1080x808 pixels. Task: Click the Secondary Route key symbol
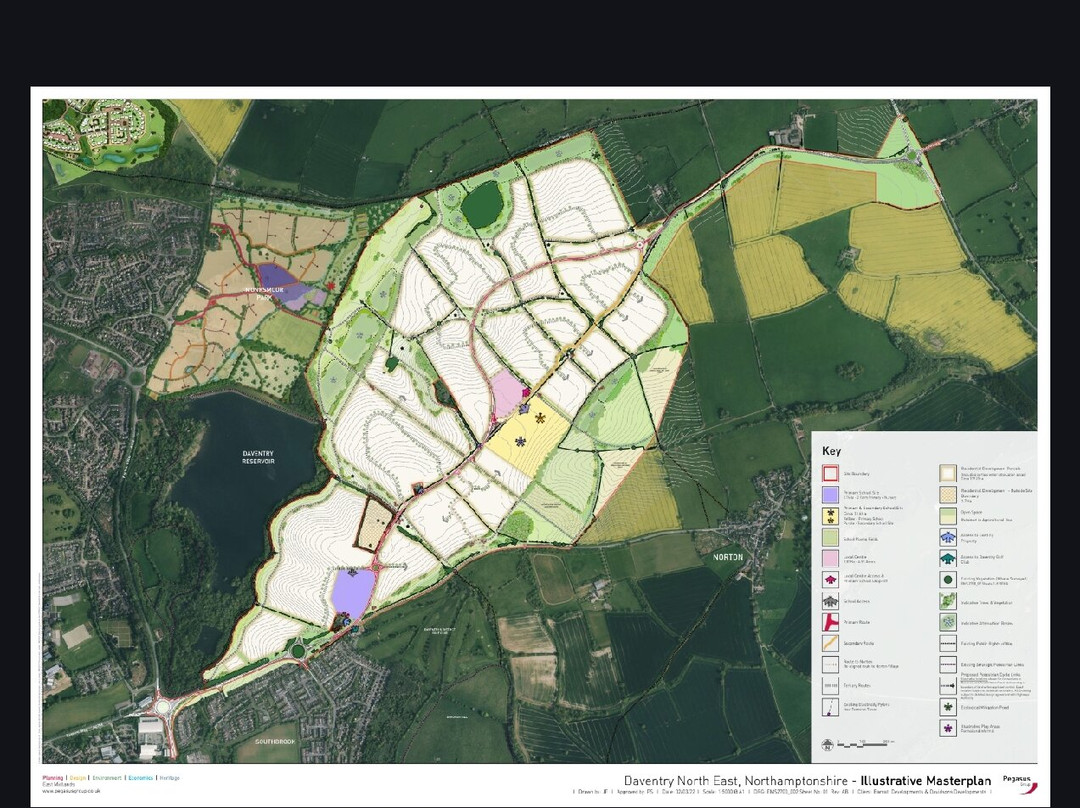tap(830, 645)
